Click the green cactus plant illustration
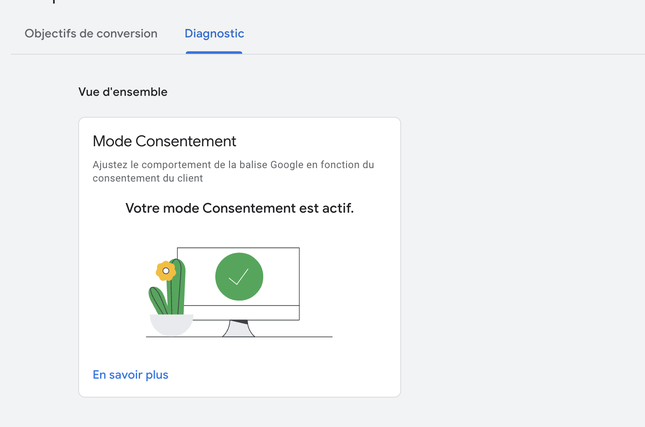The height and width of the screenshot is (427, 645). click(176, 294)
